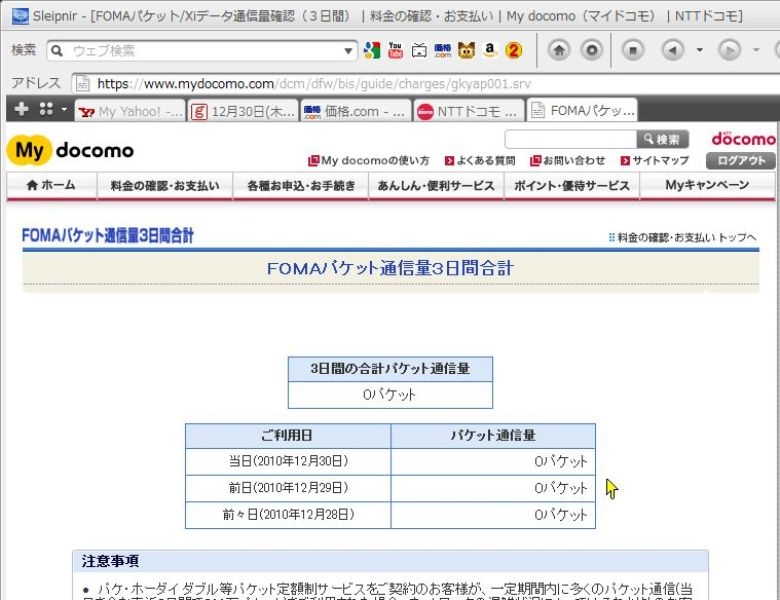Screen dimensions: 780x600
Task: Open the Amazon shortcut icon
Action: pos(490,50)
